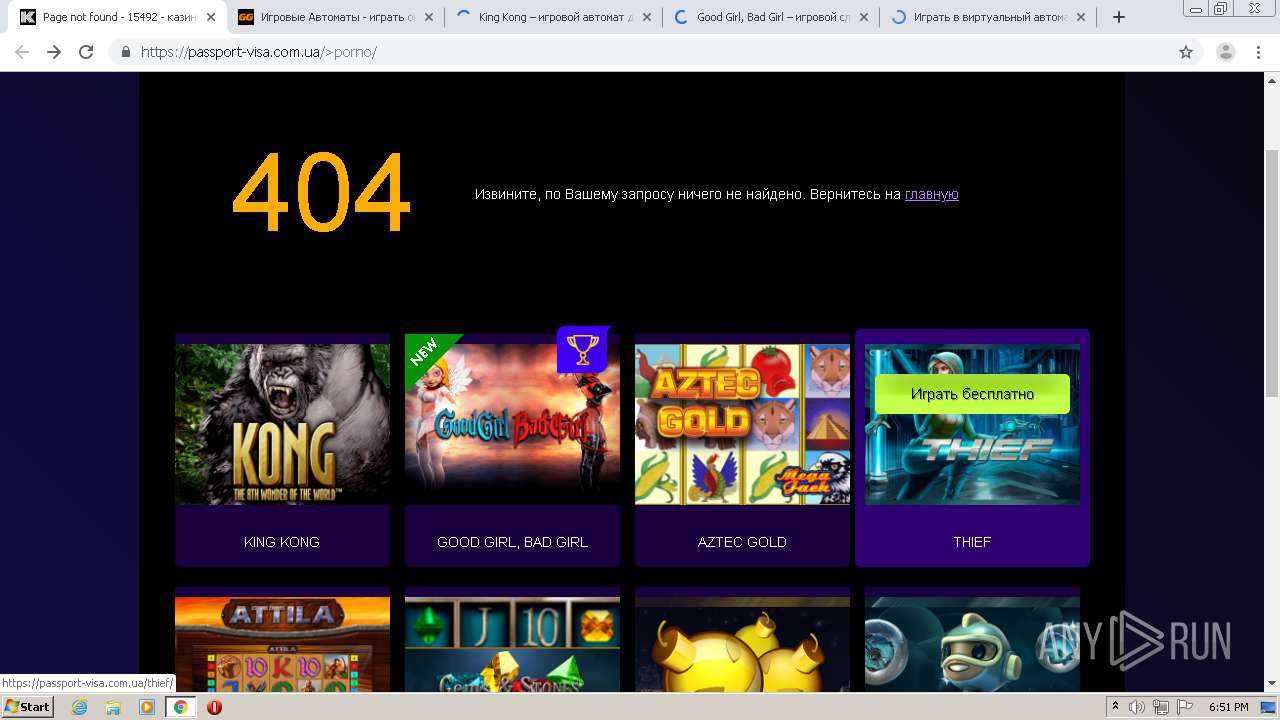Image resolution: width=1280 pixels, height=720 pixels.
Task: Click the trophy badge on Good Girl card
Action: [x=583, y=349]
